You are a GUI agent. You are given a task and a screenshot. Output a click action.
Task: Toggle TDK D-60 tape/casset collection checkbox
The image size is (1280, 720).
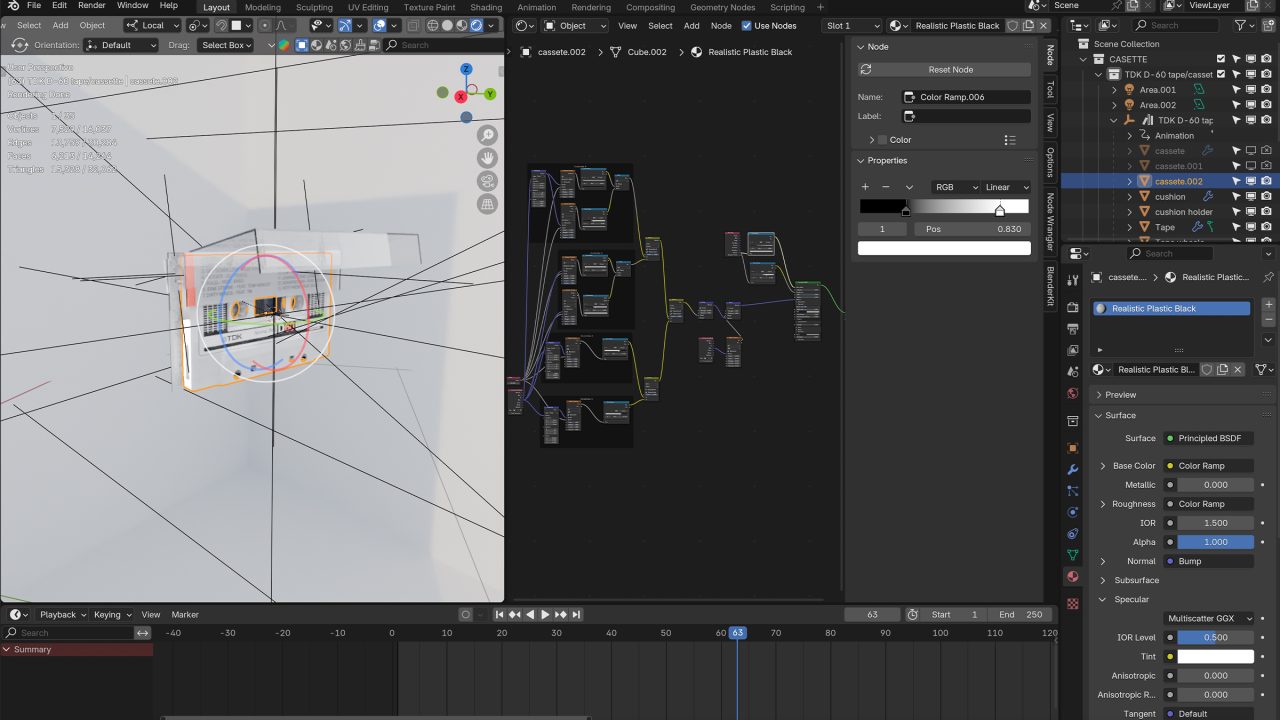coord(1221,74)
